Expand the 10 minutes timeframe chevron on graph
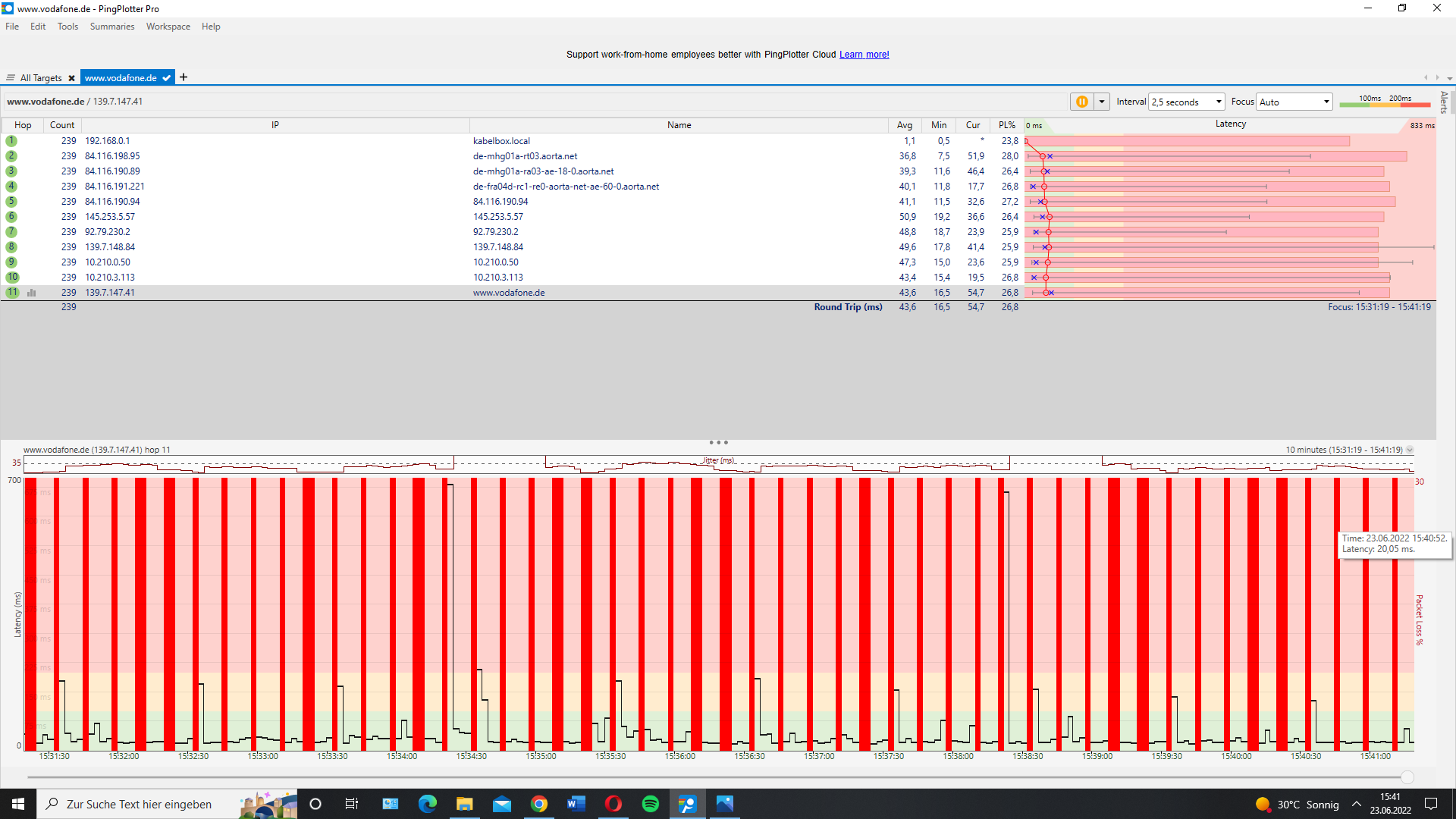 pos(1410,450)
